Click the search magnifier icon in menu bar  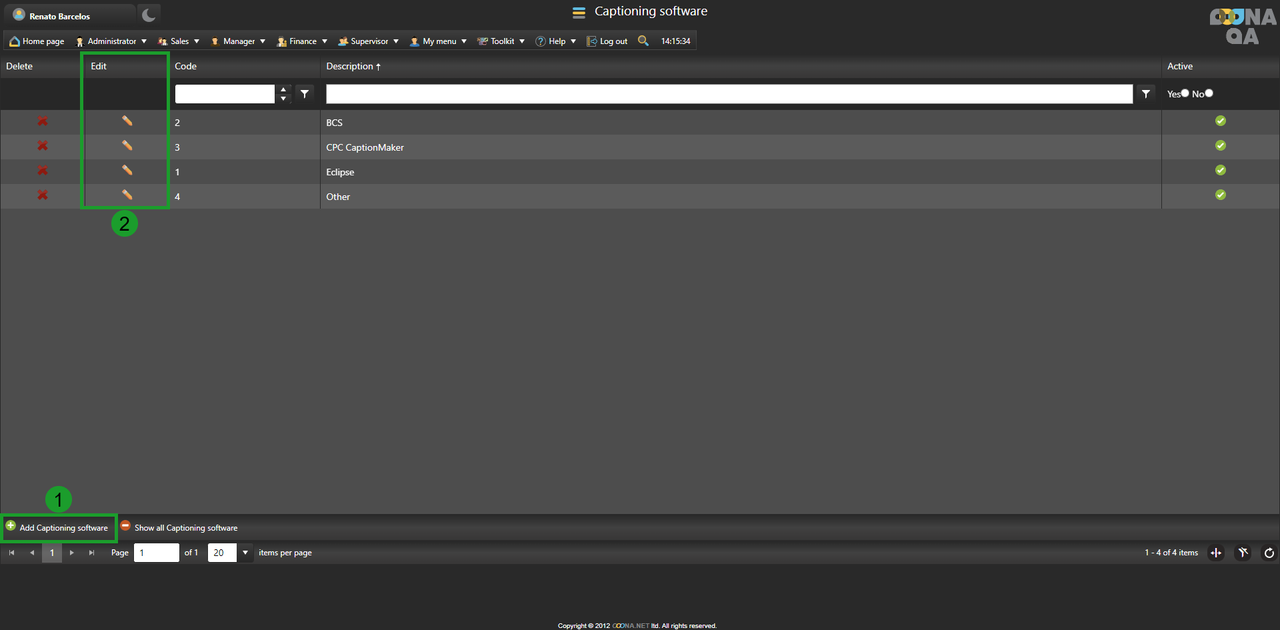click(643, 41)
